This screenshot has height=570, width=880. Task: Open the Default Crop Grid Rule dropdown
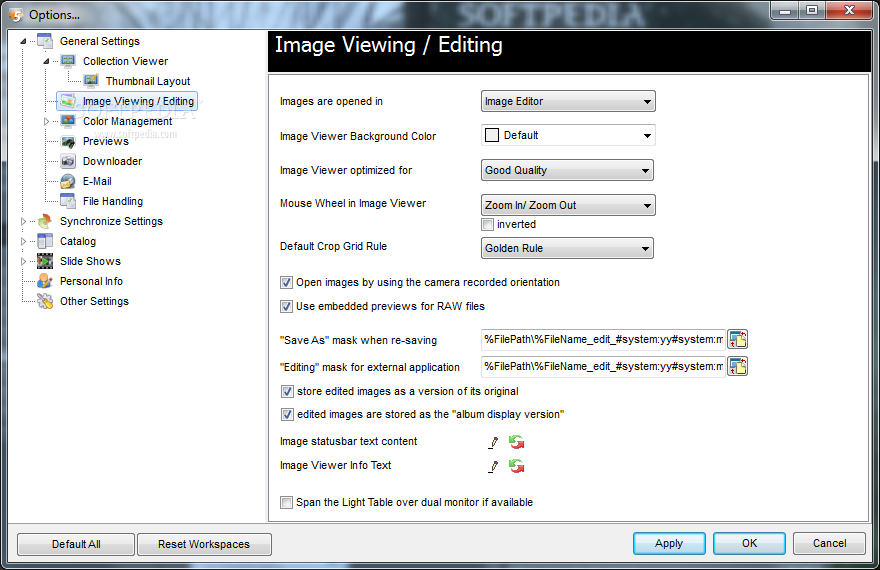(568, 248)
